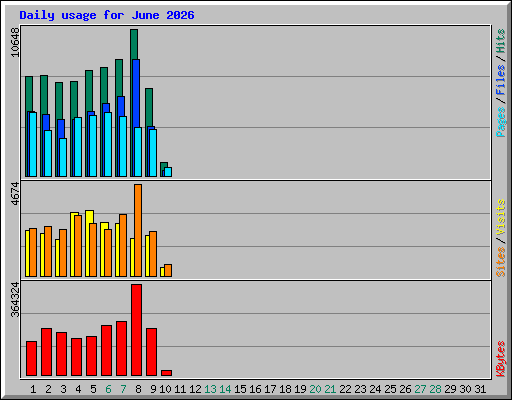Click the Visits legend label

[x=500, y=218]
